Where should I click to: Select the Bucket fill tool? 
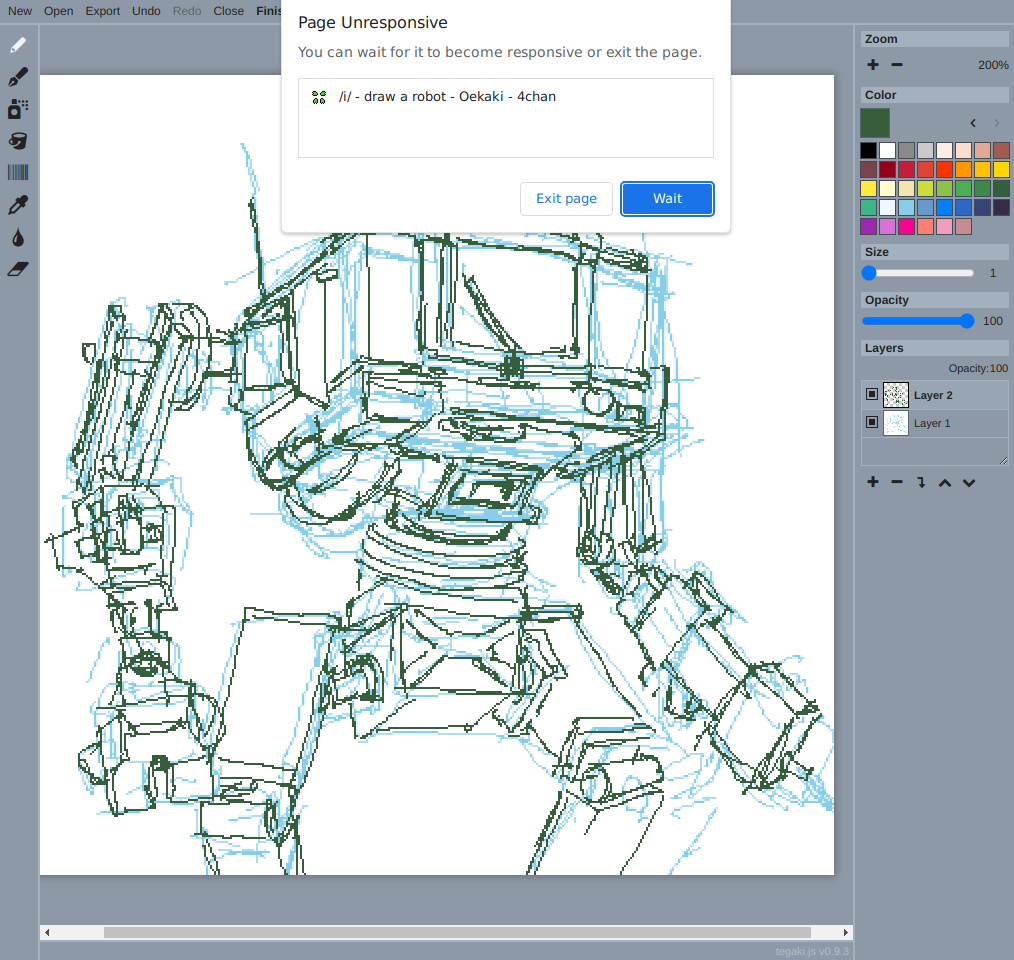coord(18,141)
